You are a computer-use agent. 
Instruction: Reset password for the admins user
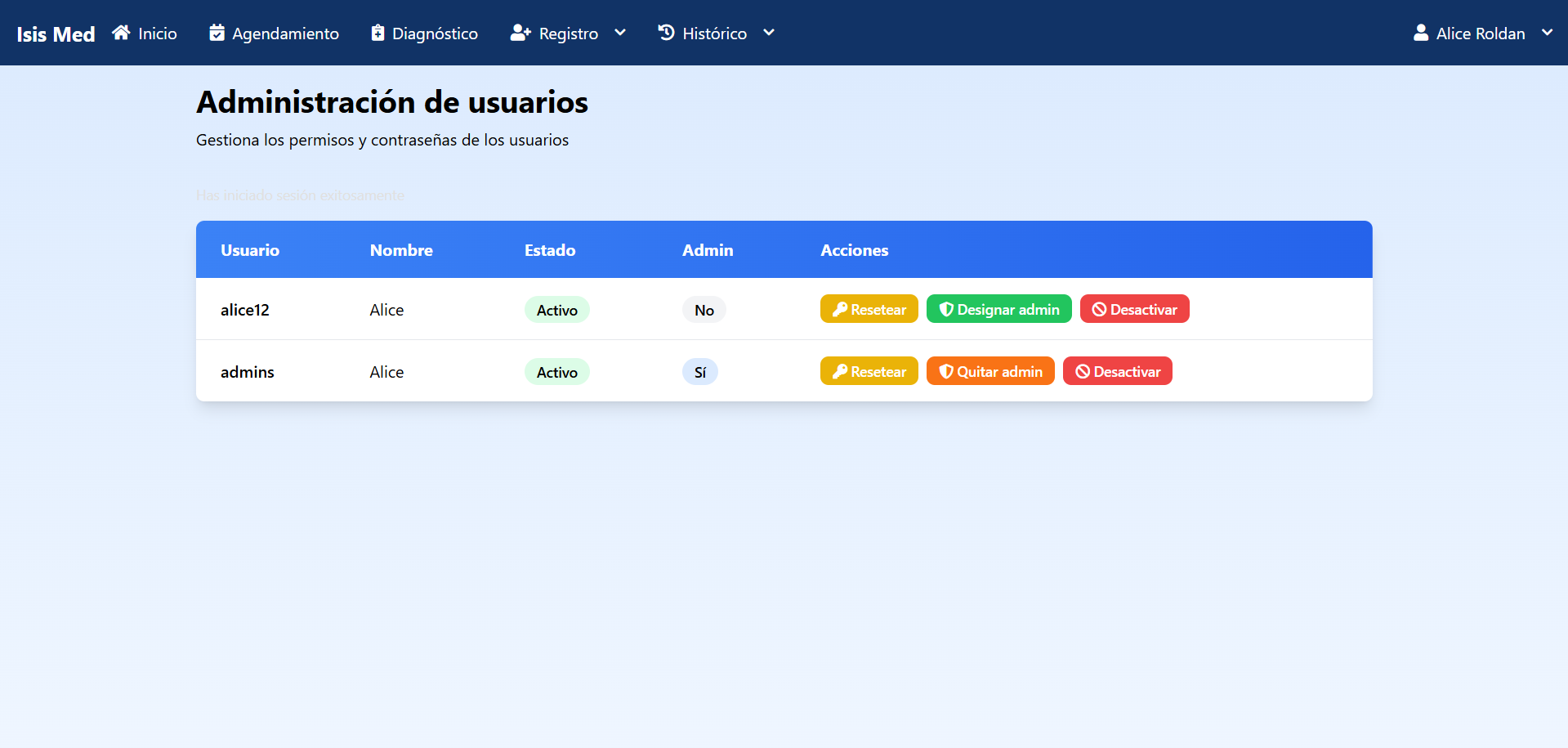pyautogui.click(x=869, y=371)
